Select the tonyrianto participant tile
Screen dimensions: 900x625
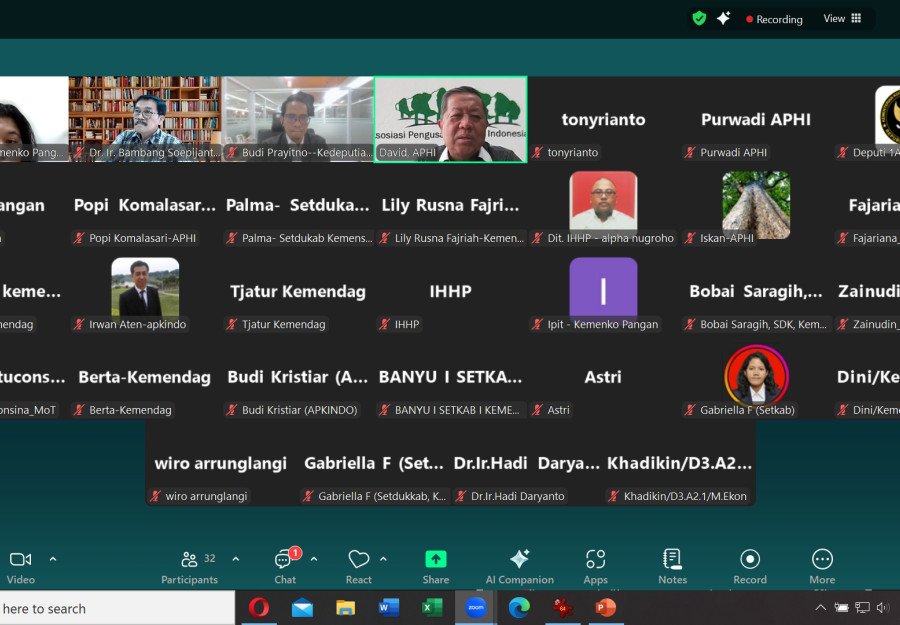click(x=603, y=119)
